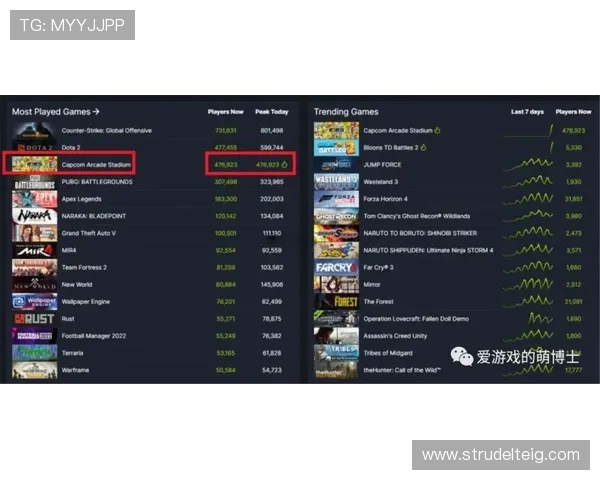The width and height of the screenshot is (600, 480).
Task: Select the Rust game logo
Action: coord(34,318)
